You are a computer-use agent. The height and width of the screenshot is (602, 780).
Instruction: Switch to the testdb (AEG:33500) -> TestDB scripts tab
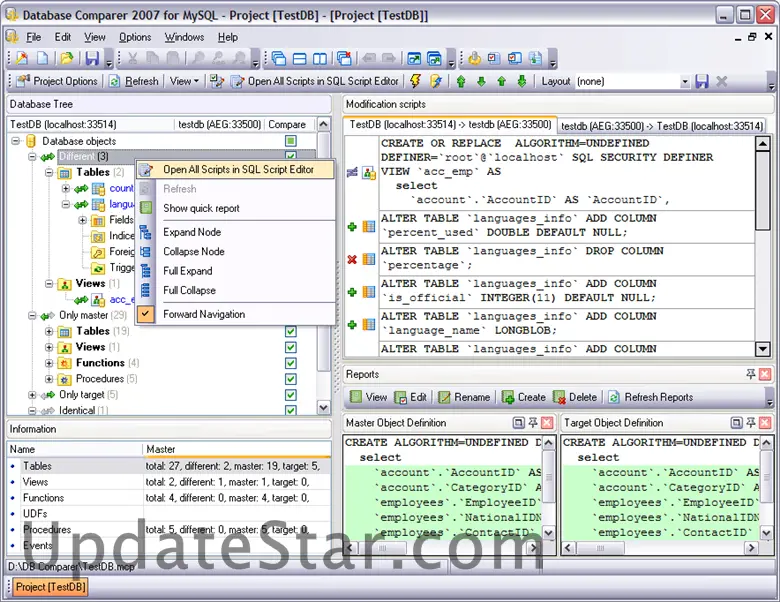point(662,126)
